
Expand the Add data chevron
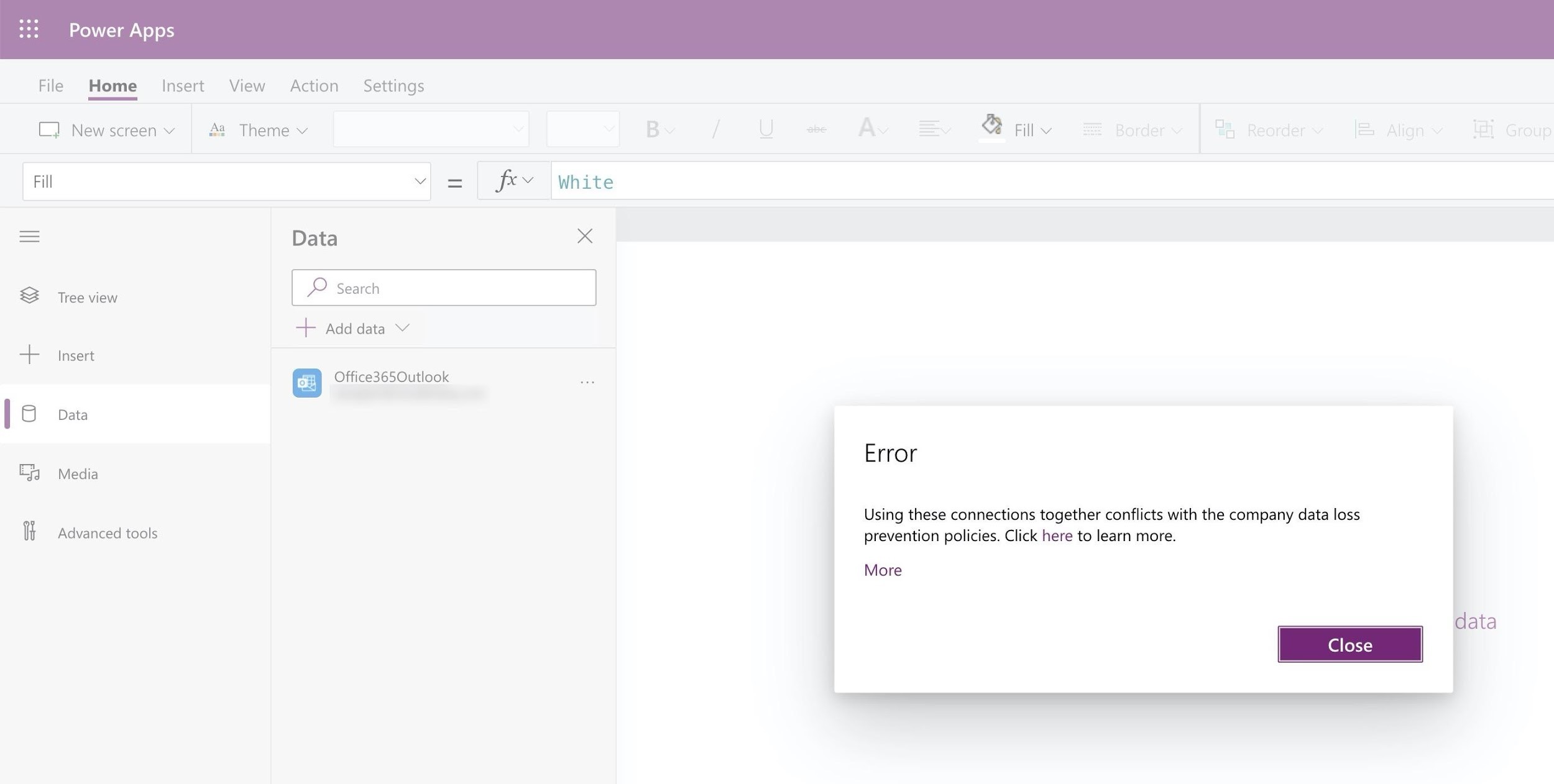(x=403, y=327)
